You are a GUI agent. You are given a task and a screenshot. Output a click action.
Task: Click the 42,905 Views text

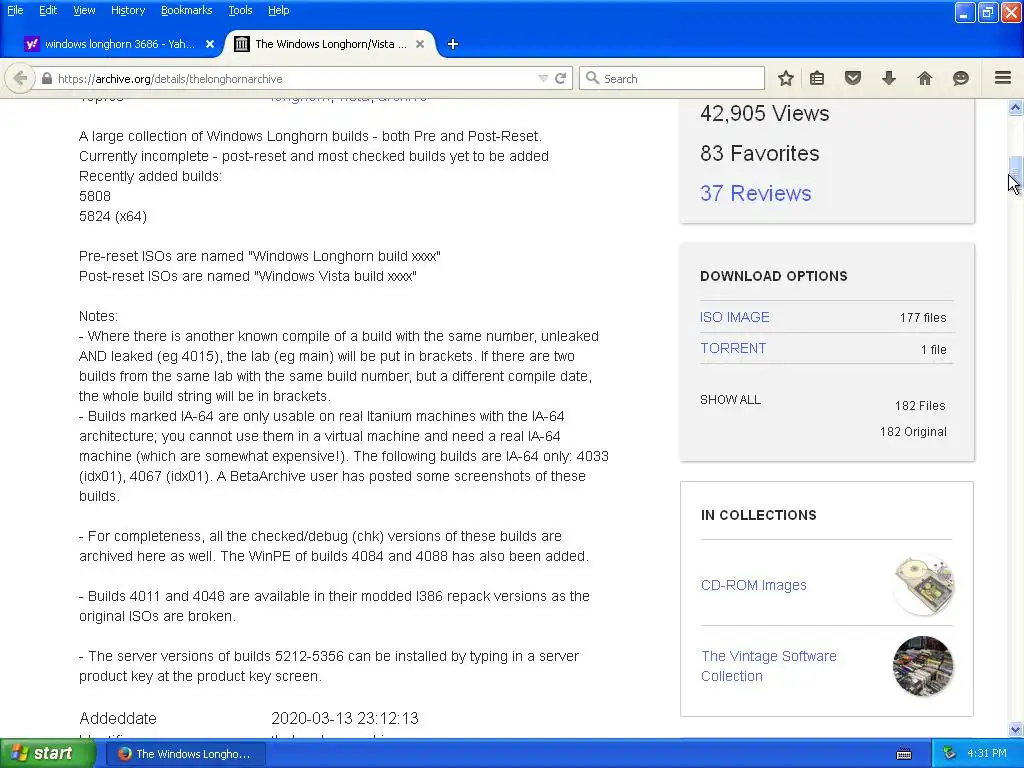[x=765, y=113]
